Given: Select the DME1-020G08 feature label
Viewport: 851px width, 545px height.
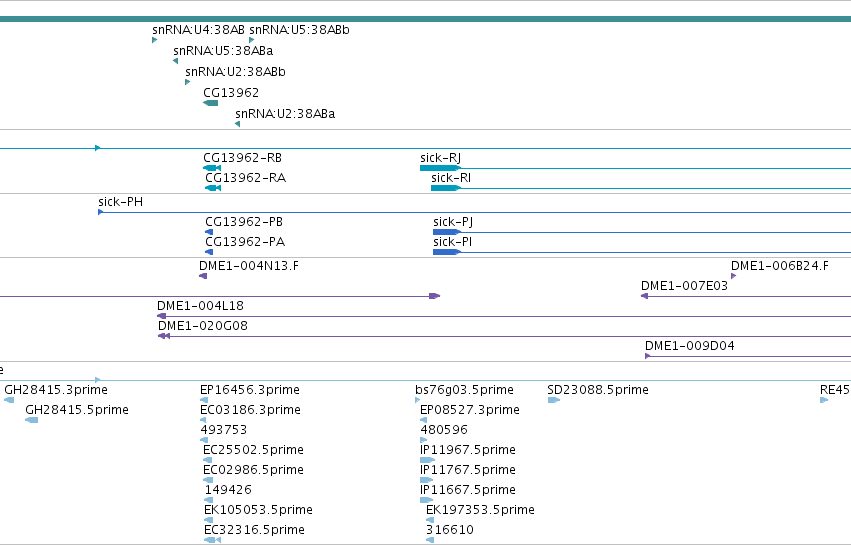Looking at the screenshot, I should pos(202,326).
